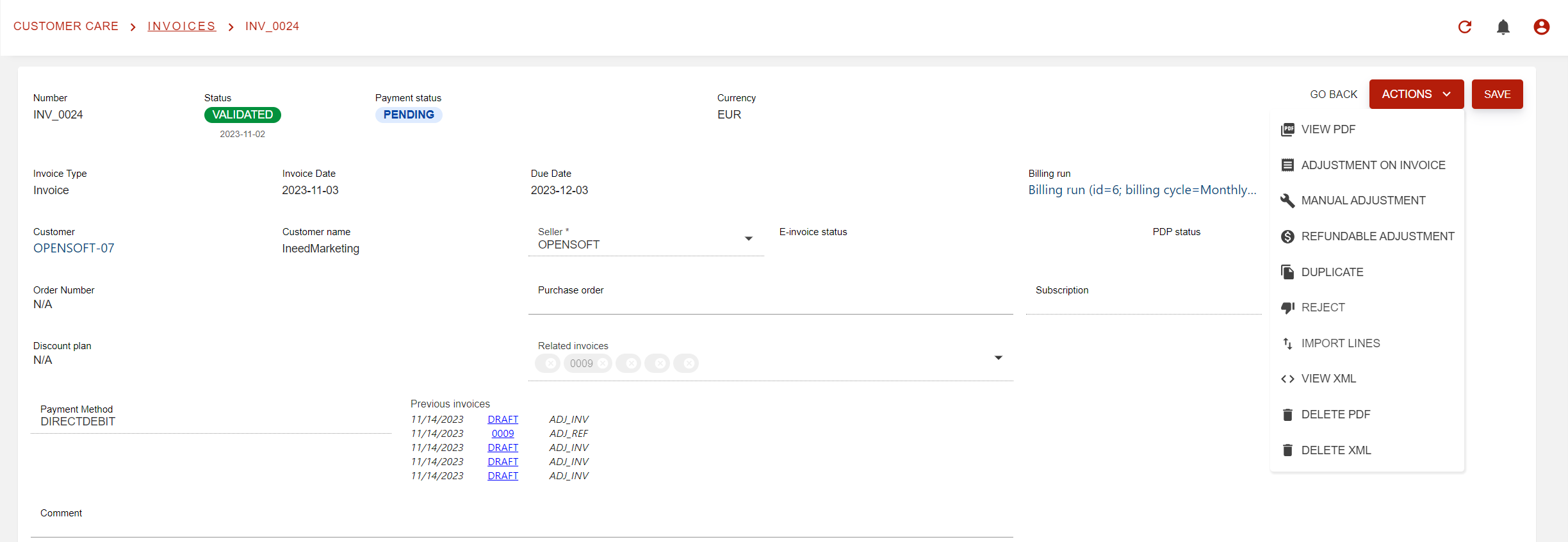Screen dimensions: 1568x542
Task: Click the Delete XML trash icon
Action: (x=1287, y=450)
